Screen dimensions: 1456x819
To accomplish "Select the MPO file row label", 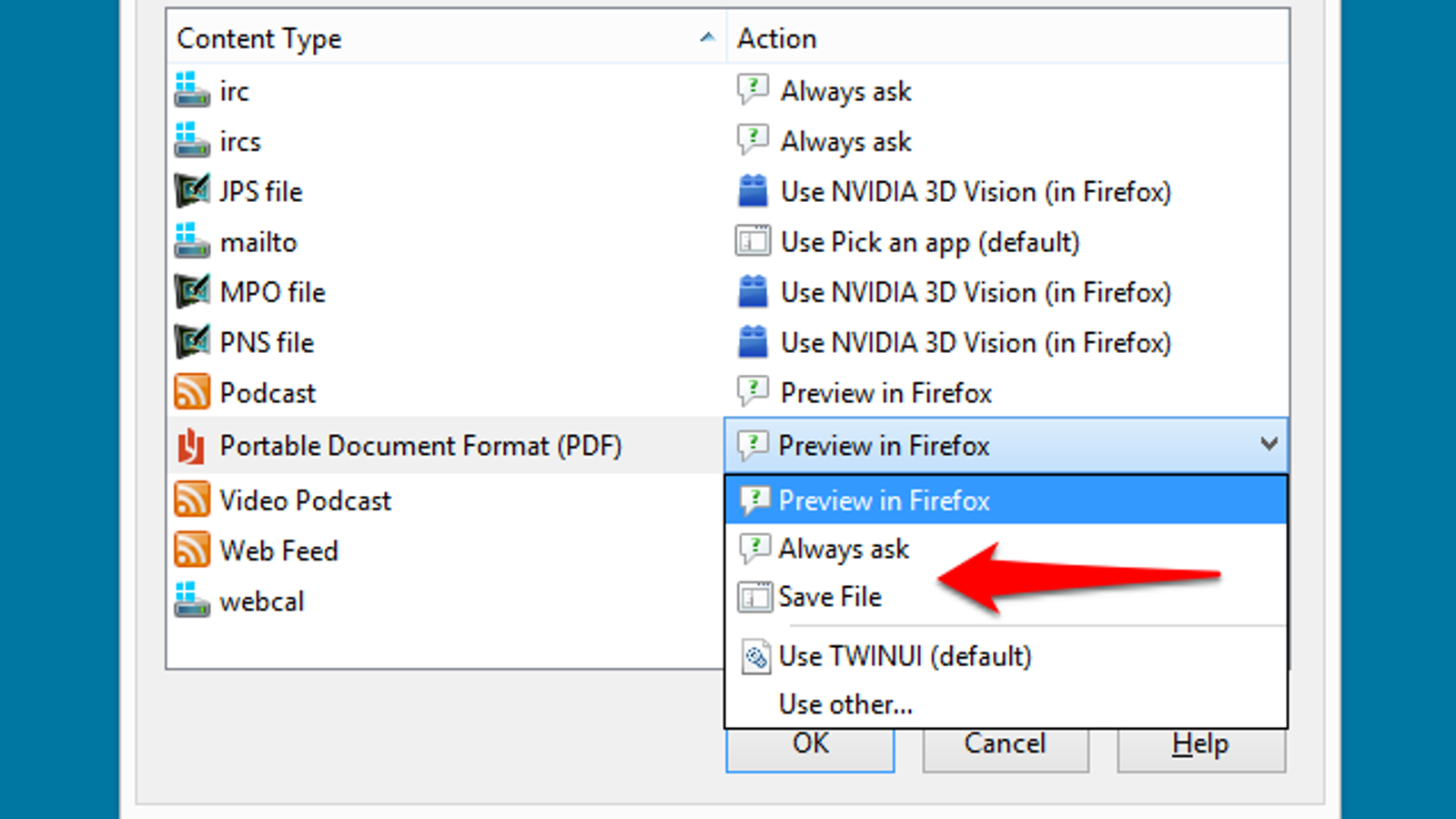I will pos(273,292).
